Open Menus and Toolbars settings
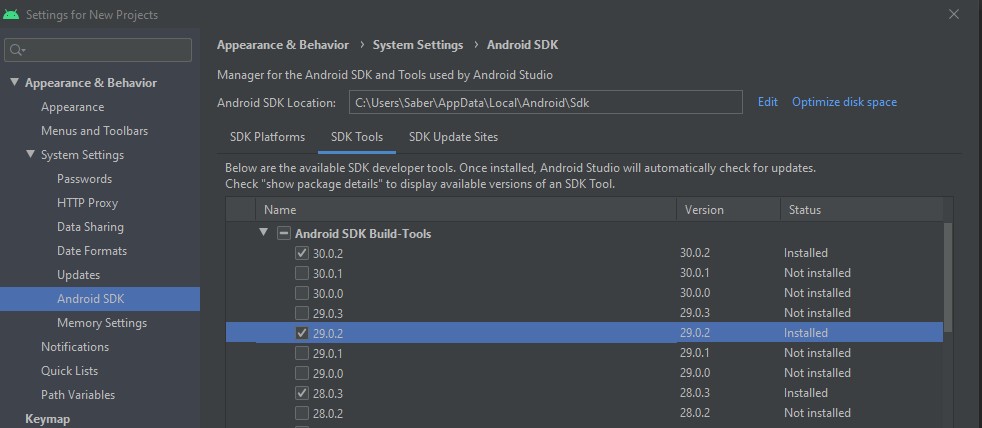982x428 pixels. [95, 131]
